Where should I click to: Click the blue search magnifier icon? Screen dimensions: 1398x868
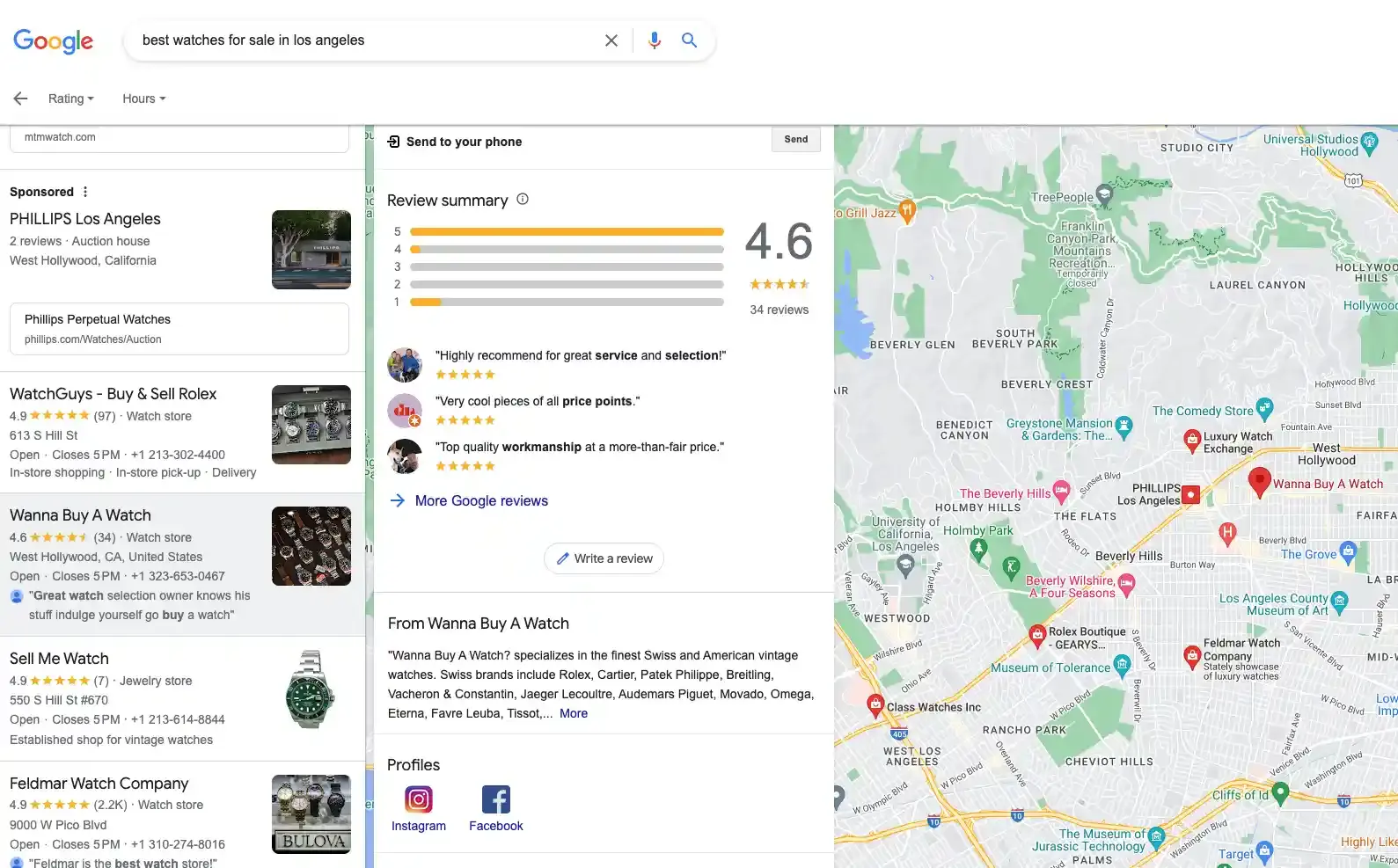(689, 40)
